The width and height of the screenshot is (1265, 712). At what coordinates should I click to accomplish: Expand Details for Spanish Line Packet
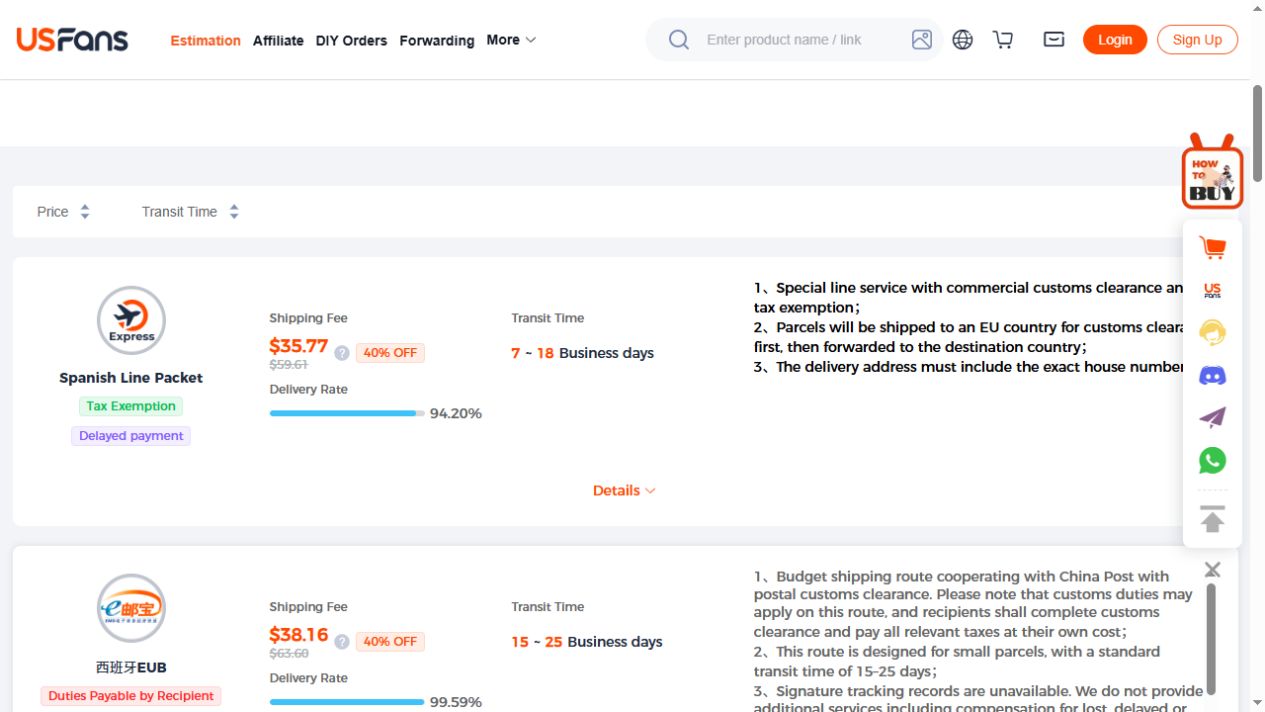624,490
